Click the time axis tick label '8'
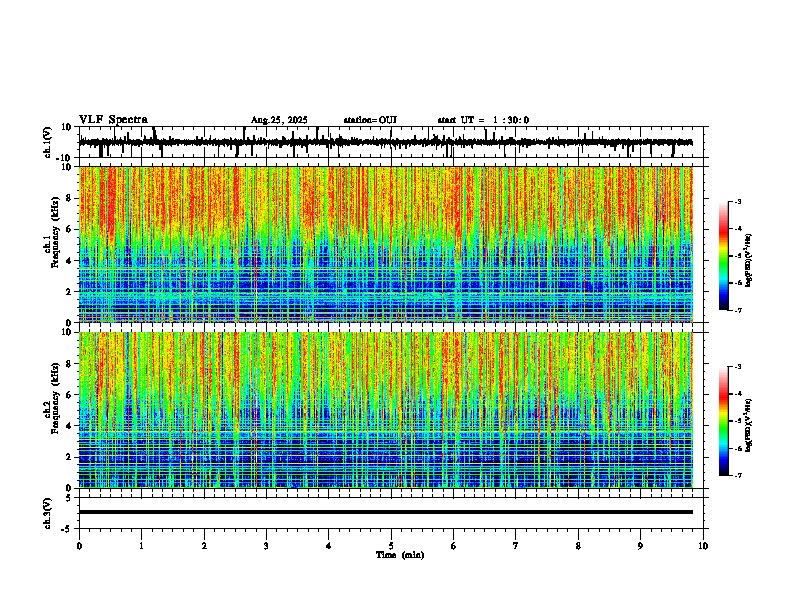Image resolution: width=792 pixels, height=612 pixels. pos(578,546)
